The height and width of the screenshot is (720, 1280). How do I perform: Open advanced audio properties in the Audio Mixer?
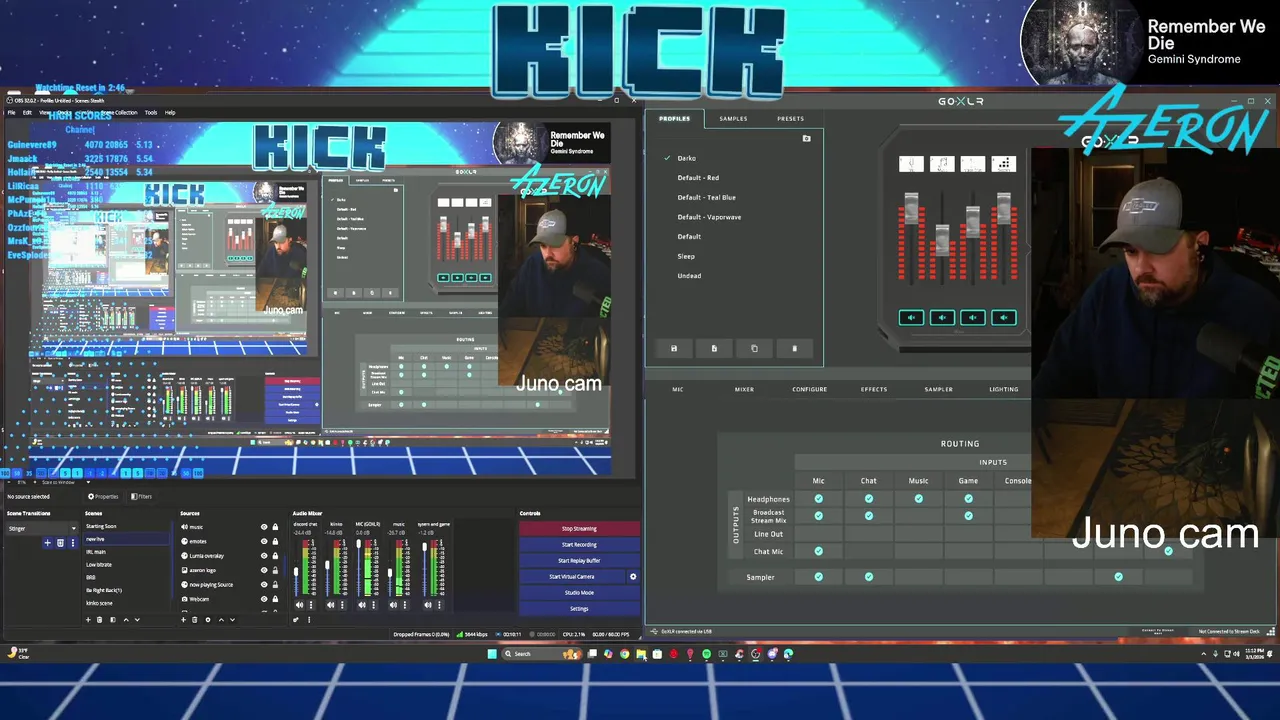(296, 620)
